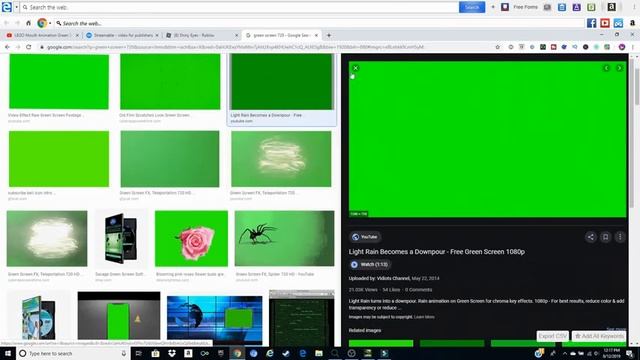Image resolution: width=640 pixels, height=360 pixels.
Task: Open Task View on the taskbar
Action: point(138,353)
